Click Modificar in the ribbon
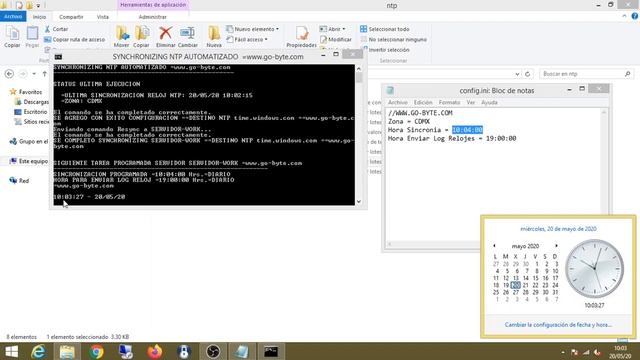This screenshot has height=360, width=640. click(x=336, y=40)
